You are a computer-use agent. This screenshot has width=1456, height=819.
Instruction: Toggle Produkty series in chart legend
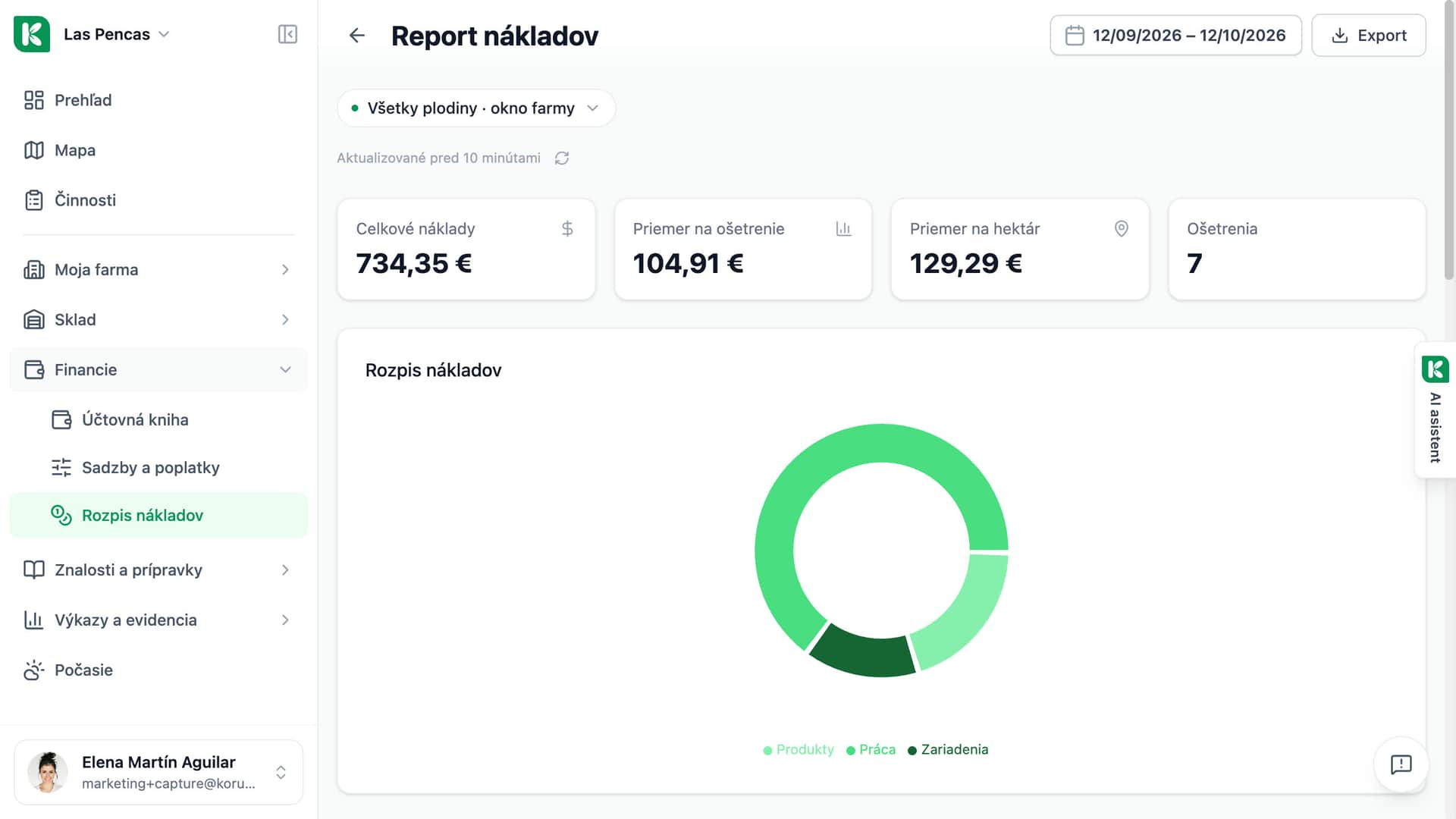[x=799, y=749]
